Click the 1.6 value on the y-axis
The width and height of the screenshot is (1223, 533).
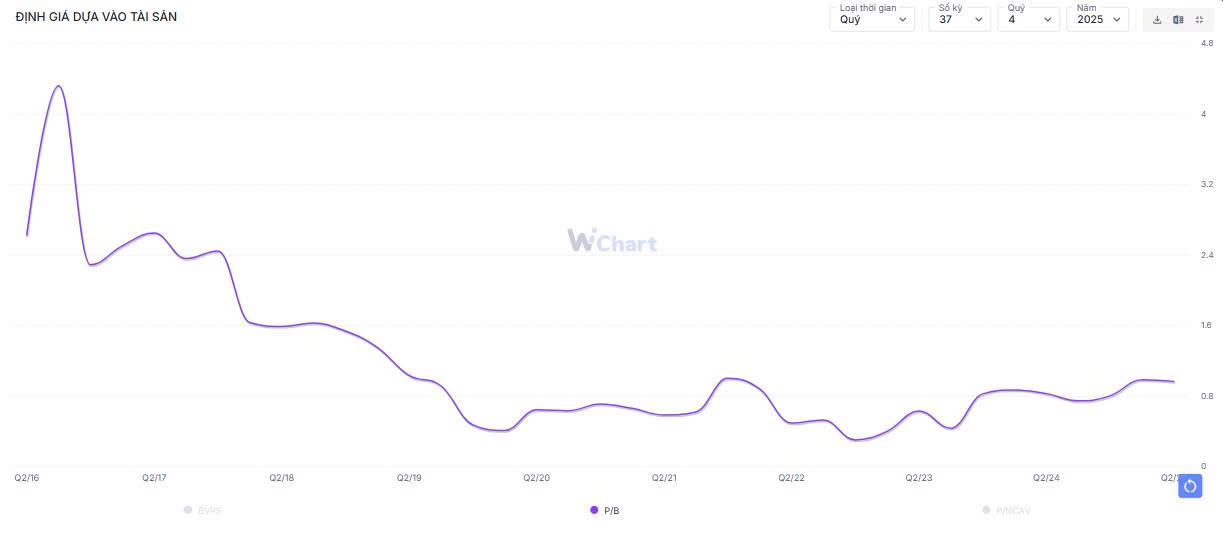(x=1207, y=325)
